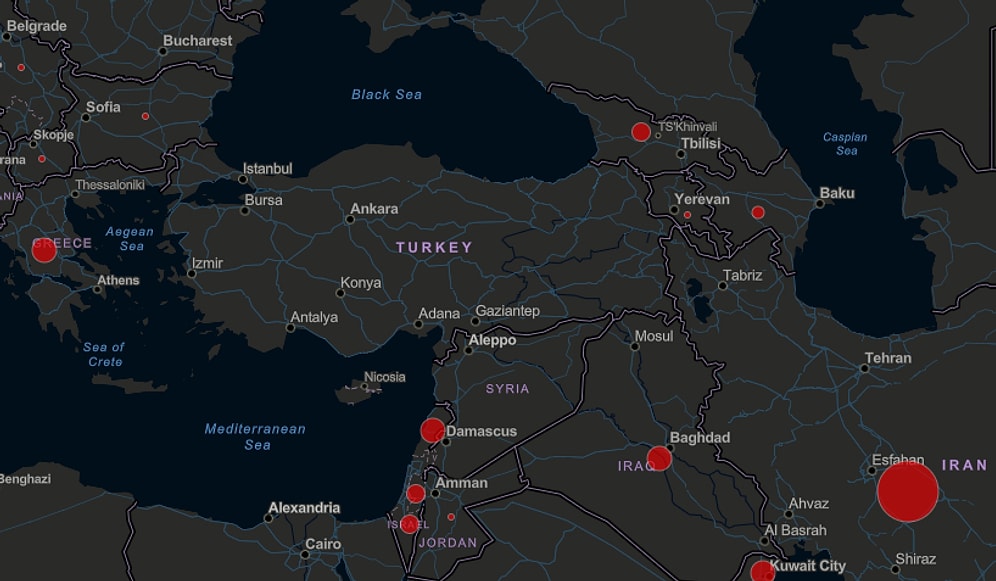Select the Cairo city marker

[306, 554]
